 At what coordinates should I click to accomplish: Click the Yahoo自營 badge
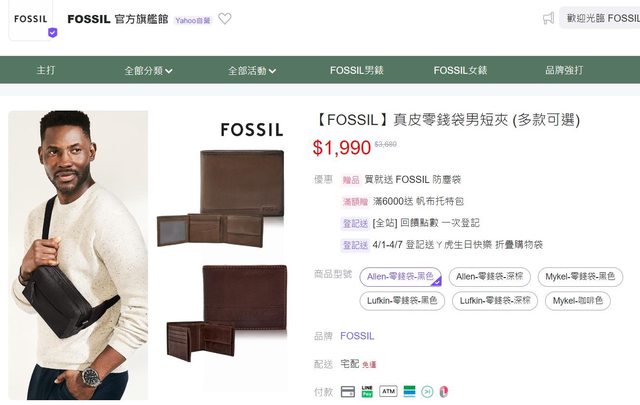pos(193,20)
